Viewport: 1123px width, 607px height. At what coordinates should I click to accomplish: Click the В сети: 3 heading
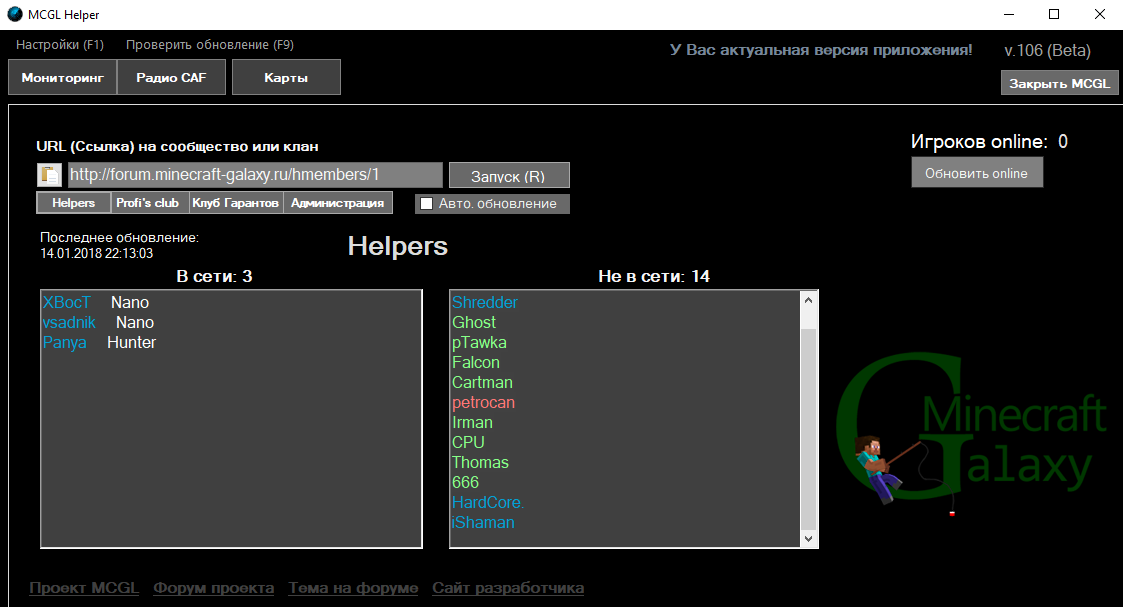[x=215, y=276]
